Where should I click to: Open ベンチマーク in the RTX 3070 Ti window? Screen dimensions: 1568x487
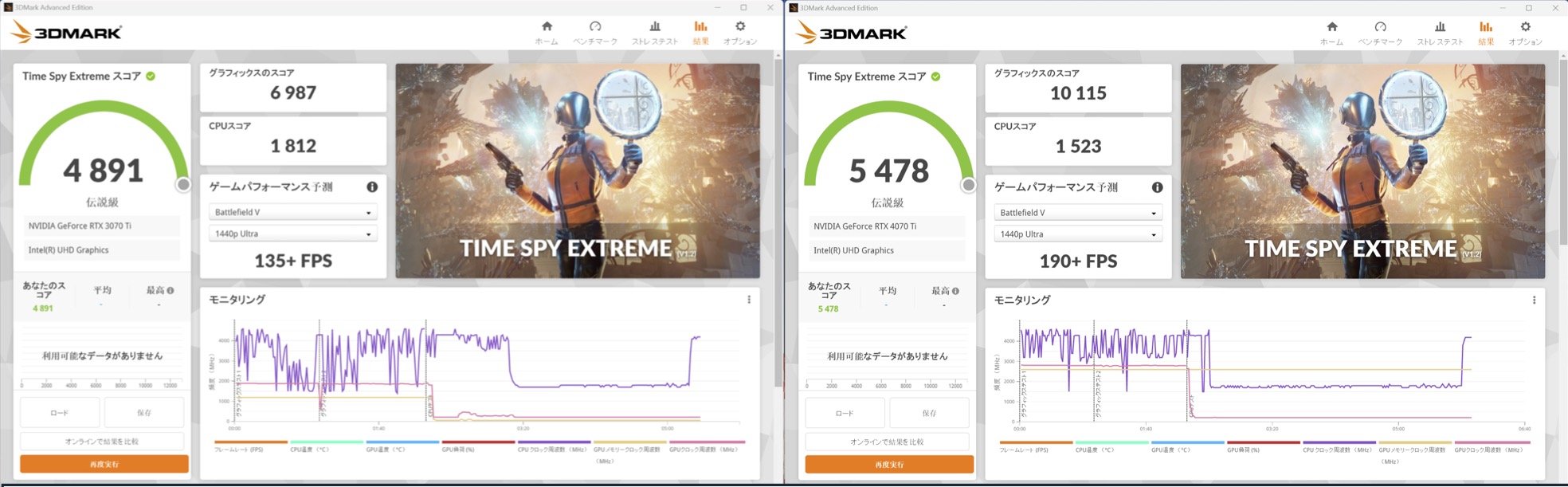595,33
